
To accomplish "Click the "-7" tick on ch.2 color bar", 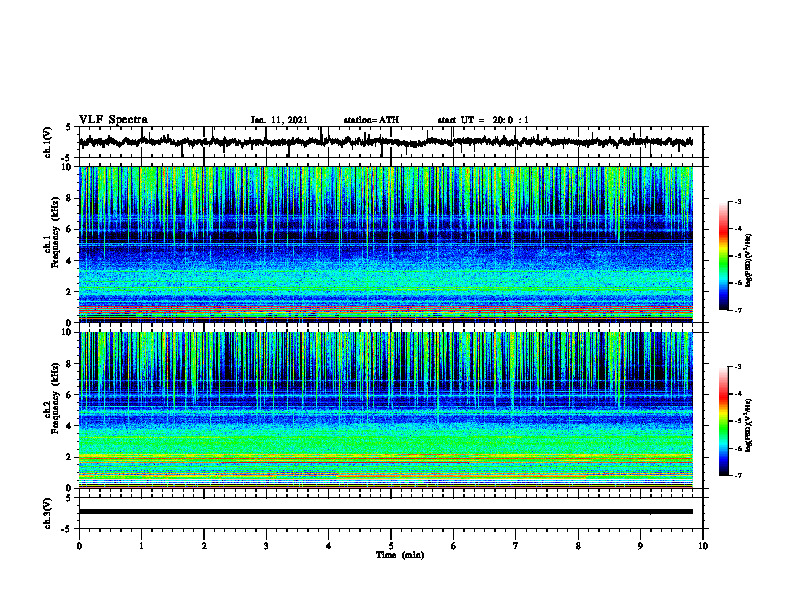I will pyautogui.click(x=738, y=475).
